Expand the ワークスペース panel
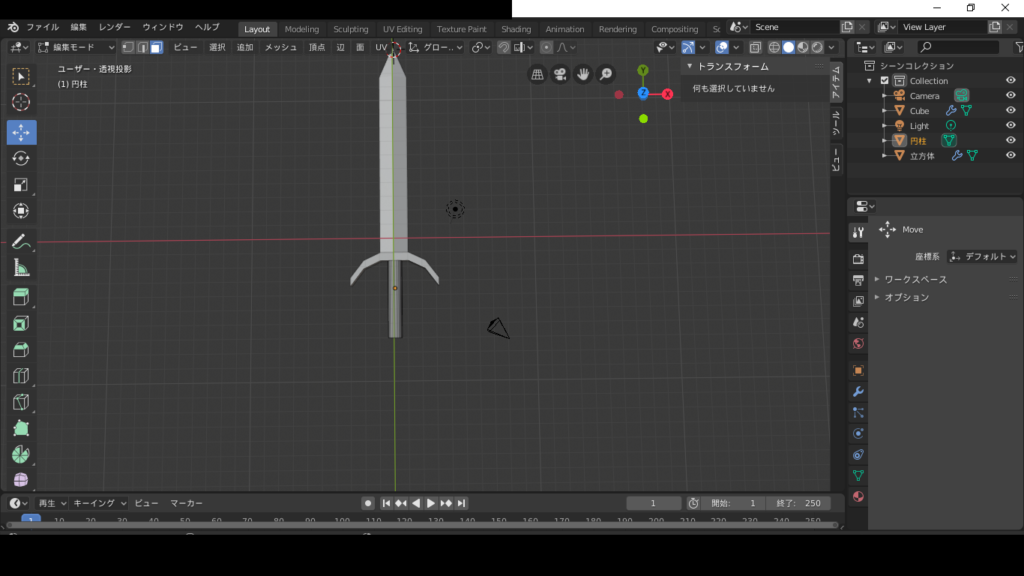Image resolution: width=1024 pixels, height=576 pixels. coord(915,279)
